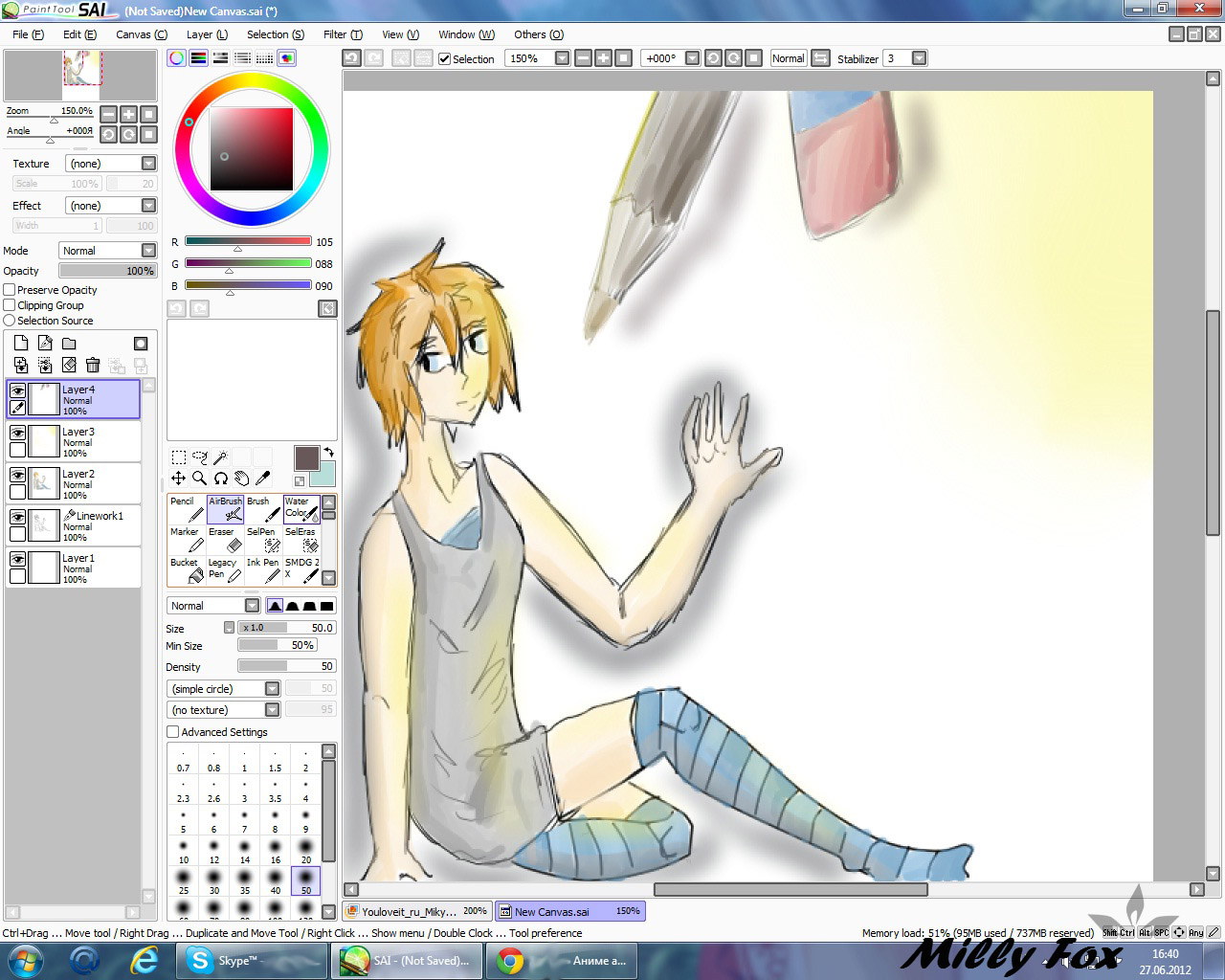Adjust the Density slider
1225x980 pixels.
click(286, 666)
